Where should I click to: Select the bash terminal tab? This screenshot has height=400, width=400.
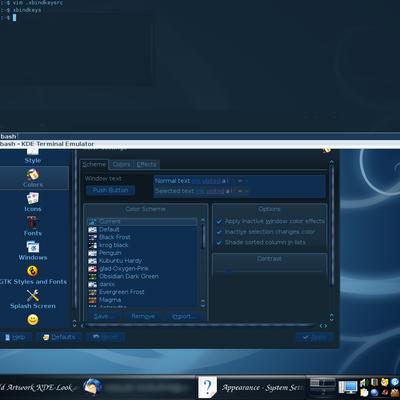tap(8, 136)
